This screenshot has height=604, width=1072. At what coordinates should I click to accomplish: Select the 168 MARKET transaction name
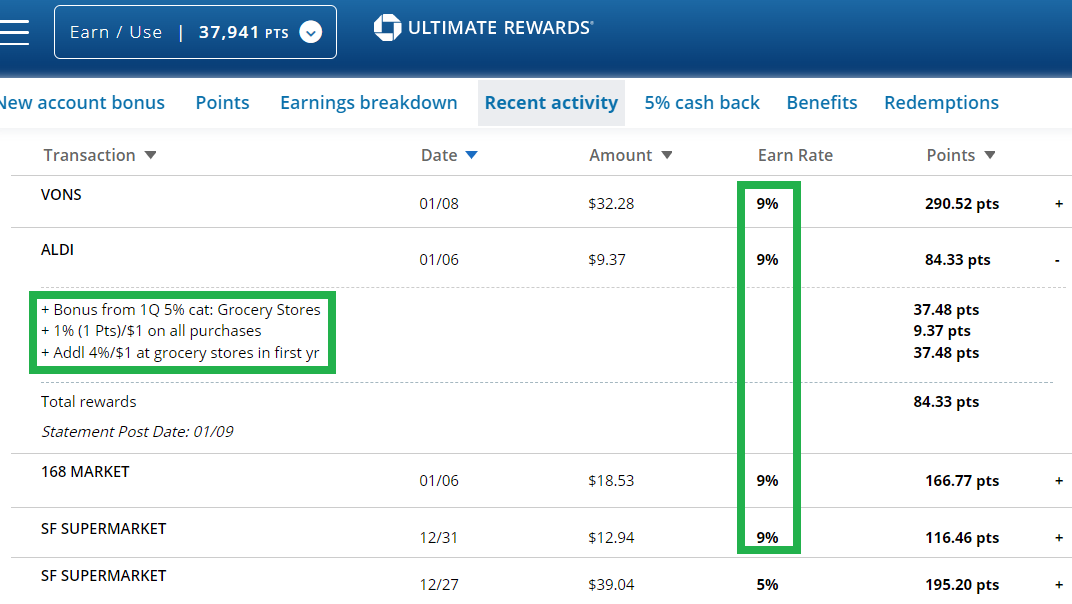pyautogui.click(x=85, y=472)
